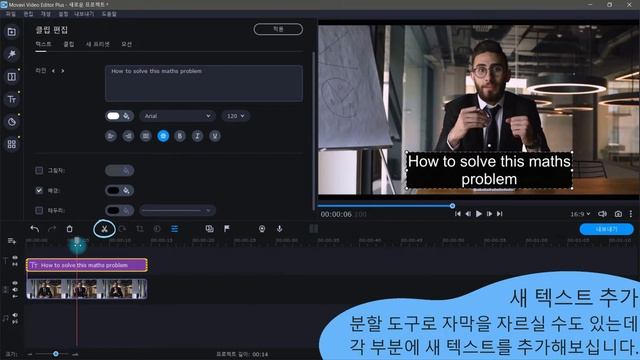Toggle visibility eye of titles track
This screenshot has height=360, width=640.
tap(15, 258)
